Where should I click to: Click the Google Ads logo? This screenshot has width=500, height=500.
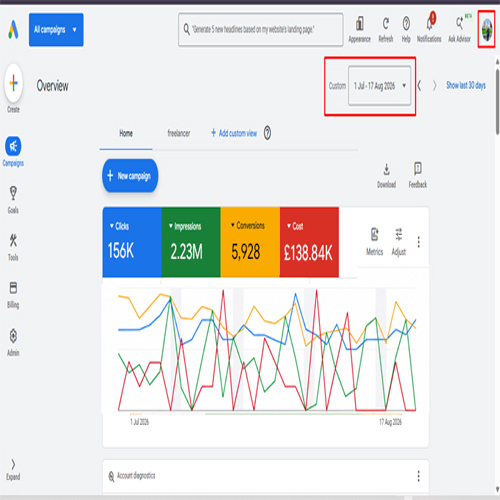(13, 29)
